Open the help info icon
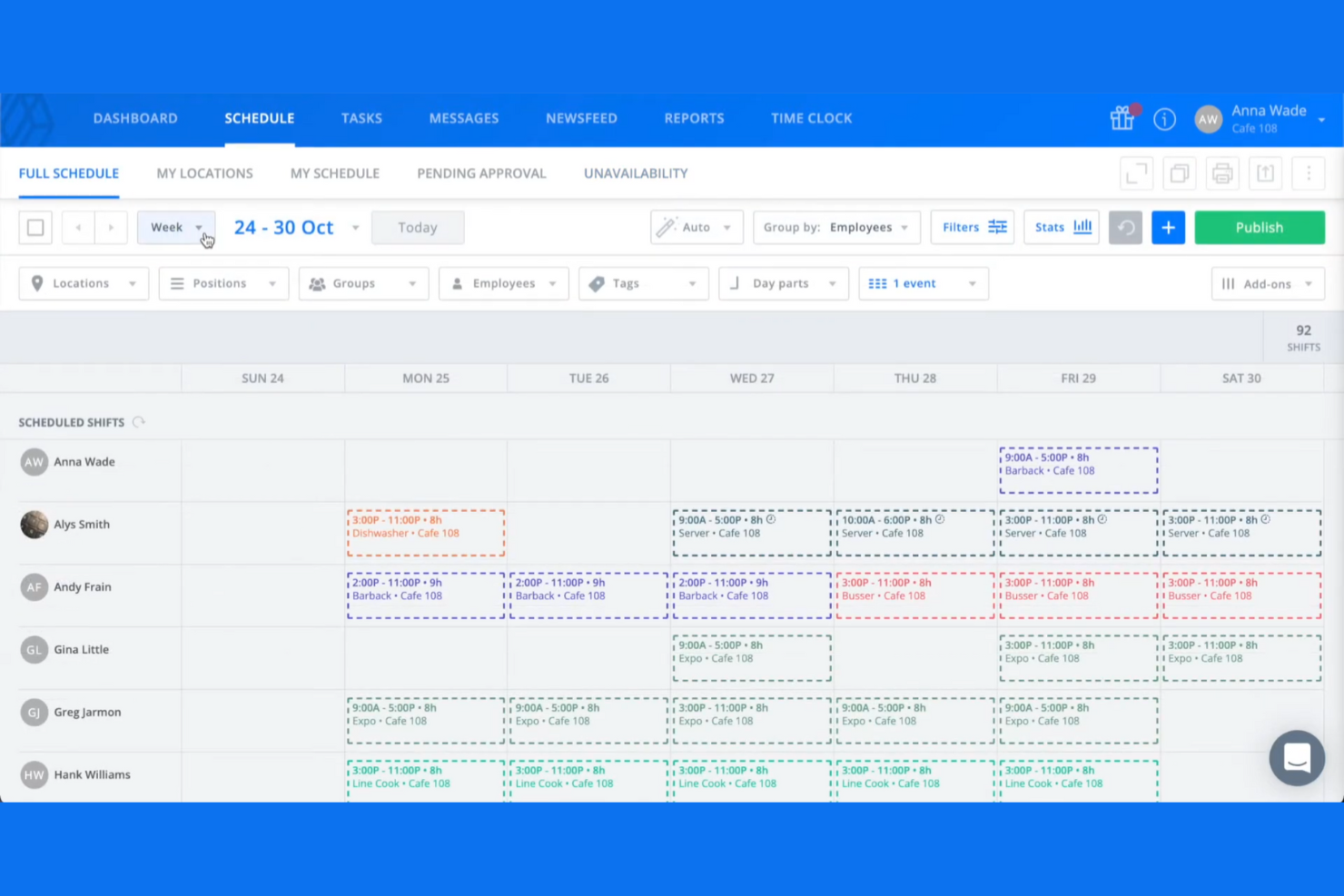 pyautogui.click(x=1164, y=118)
